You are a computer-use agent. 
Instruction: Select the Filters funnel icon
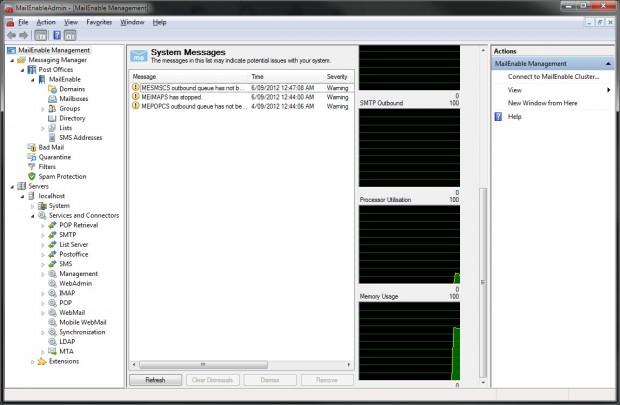coord(32,167)
